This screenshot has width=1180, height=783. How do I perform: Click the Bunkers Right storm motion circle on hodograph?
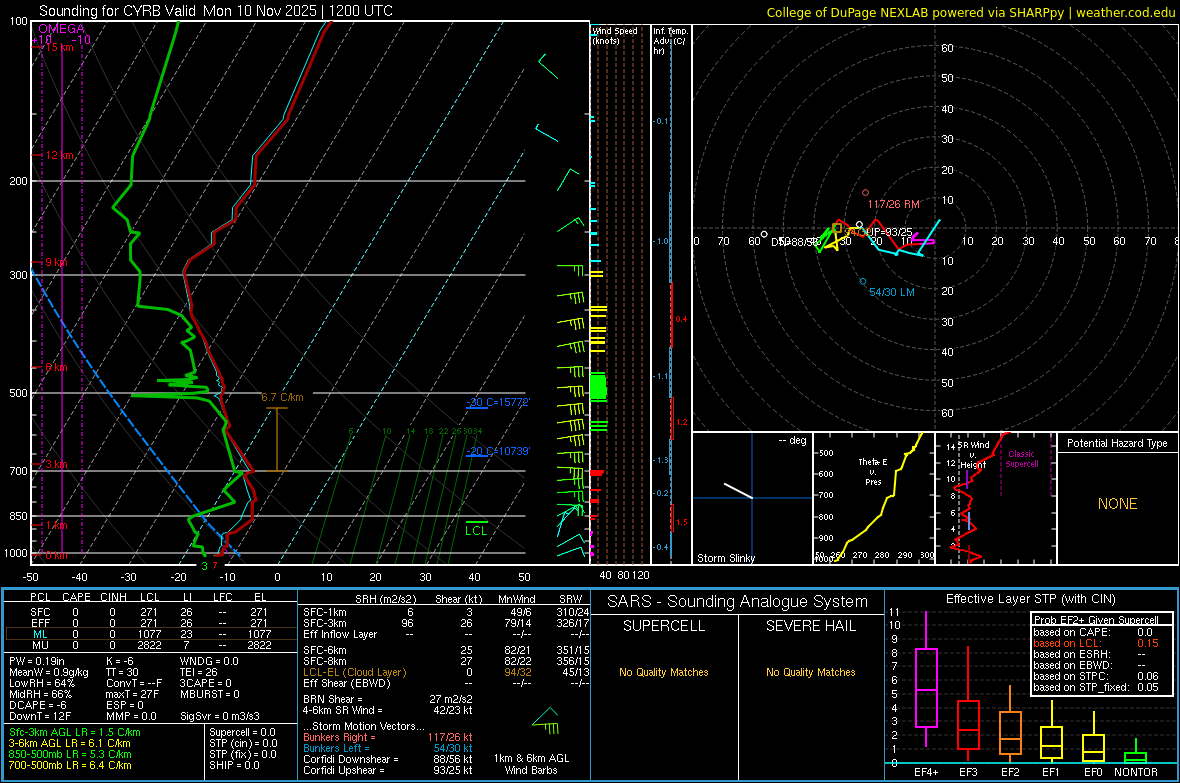(x=865, y=193)
